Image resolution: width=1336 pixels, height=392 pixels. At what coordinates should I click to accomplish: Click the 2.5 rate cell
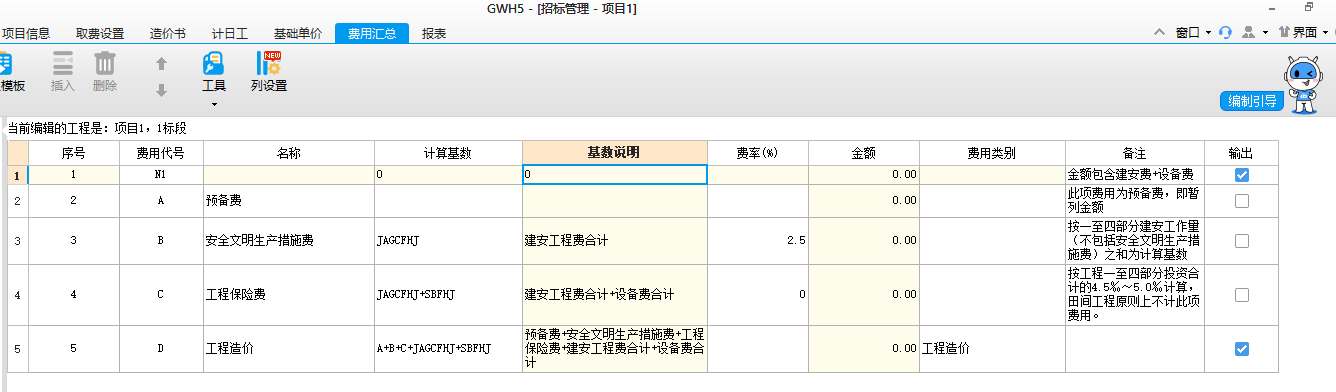tap(757, 241)
